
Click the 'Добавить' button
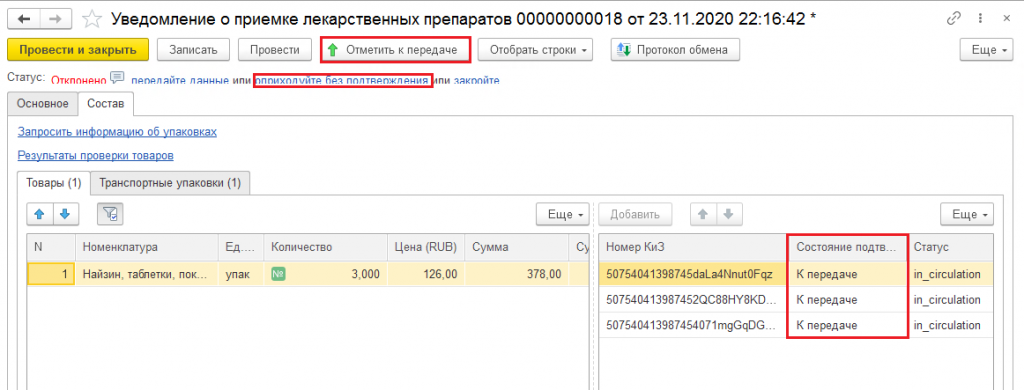(x=635, y=214)
